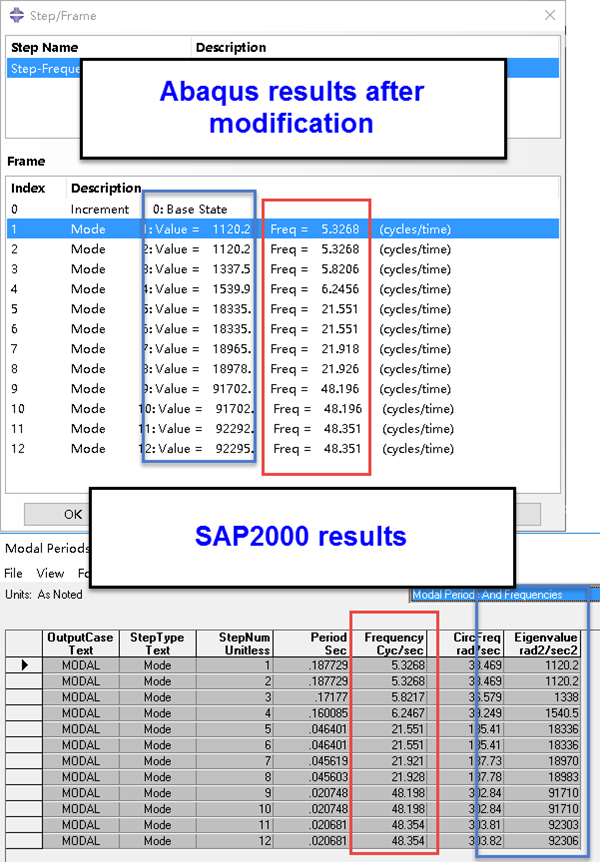
Task: Select frame 11 with Value 92292
Action: 283,429
